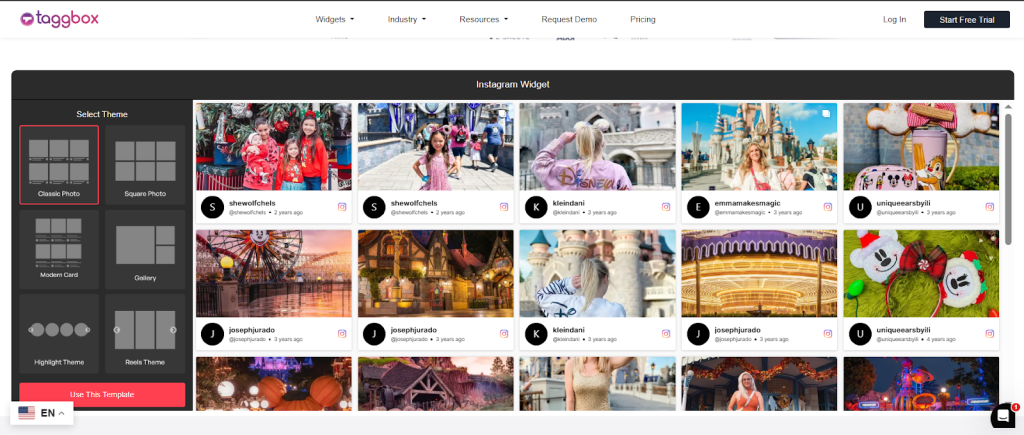Choose the Reels Theme layout
Image resolution: width=1024 pixels, height=435 pixels.
(145, 331)
